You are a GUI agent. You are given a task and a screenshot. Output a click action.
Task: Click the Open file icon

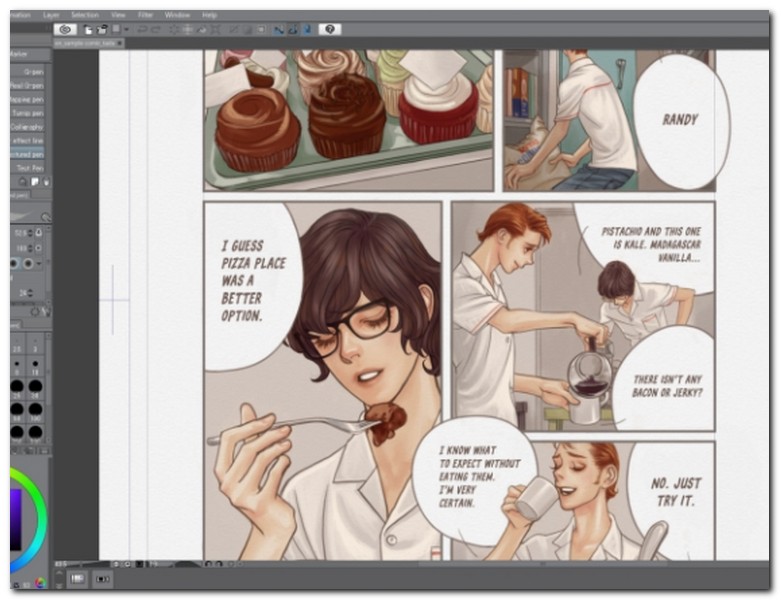102,30
